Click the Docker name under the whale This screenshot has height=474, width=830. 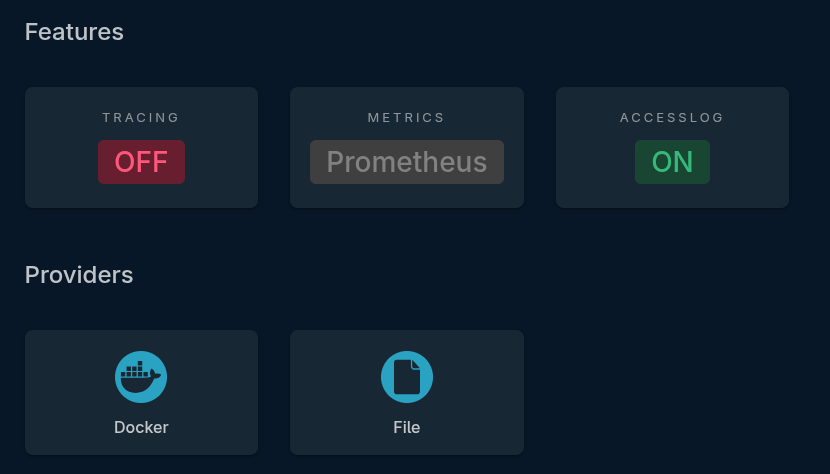coord(141,427)
